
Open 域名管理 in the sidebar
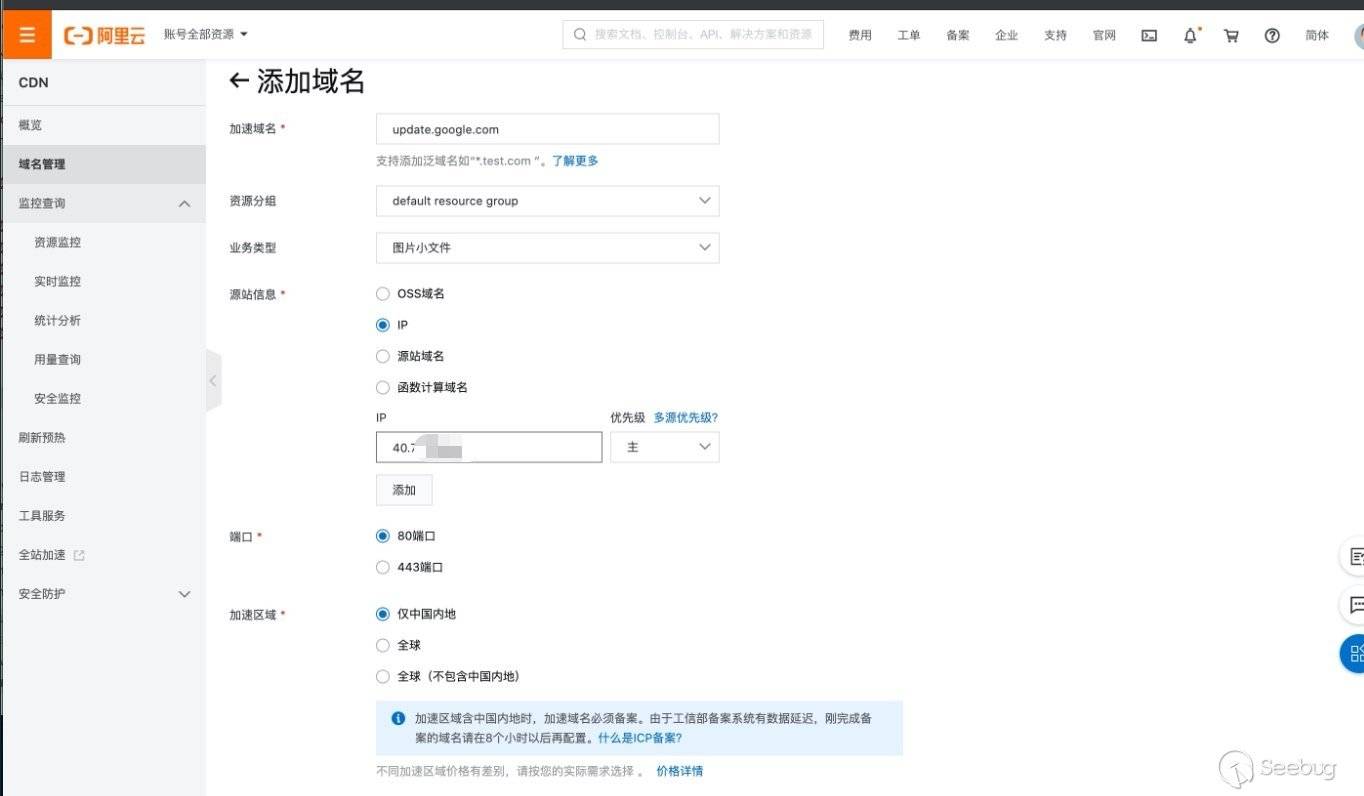[x=42, y=164]
